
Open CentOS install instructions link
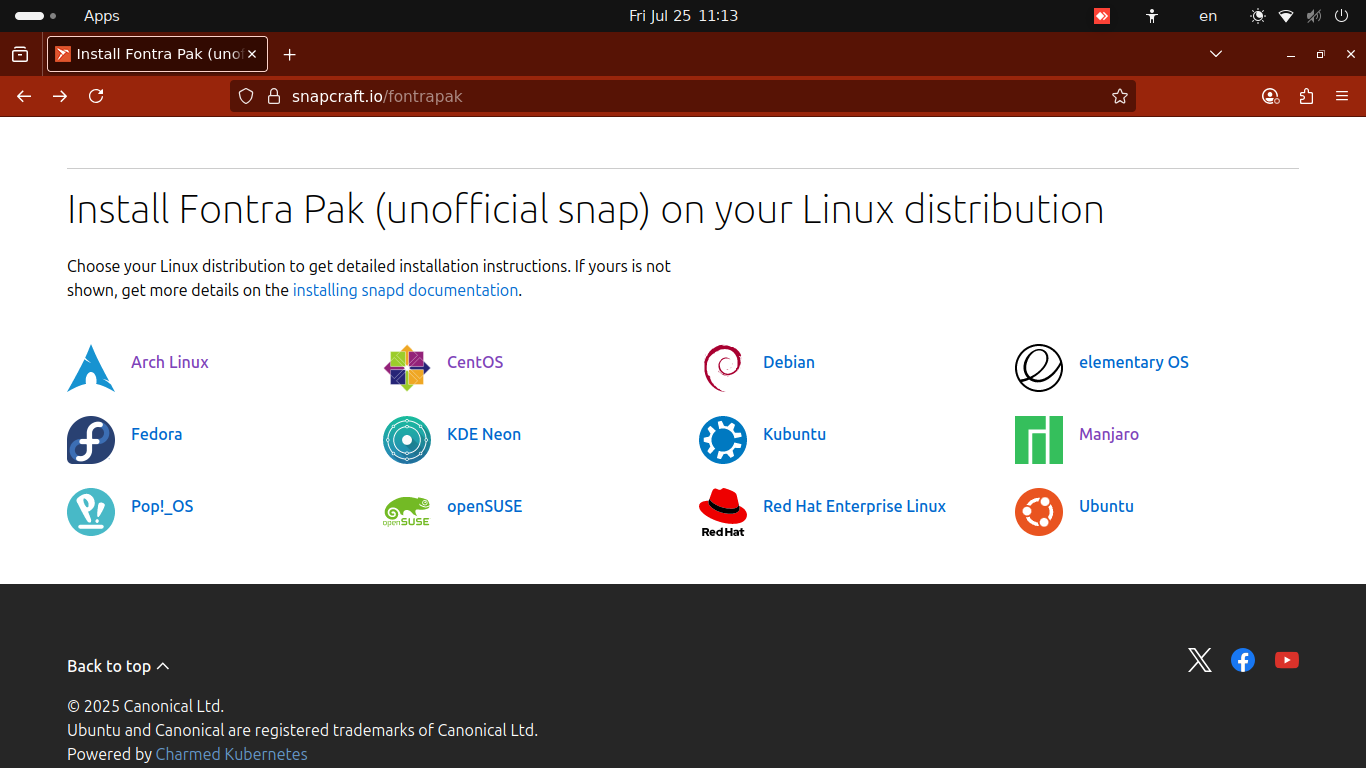475,362
